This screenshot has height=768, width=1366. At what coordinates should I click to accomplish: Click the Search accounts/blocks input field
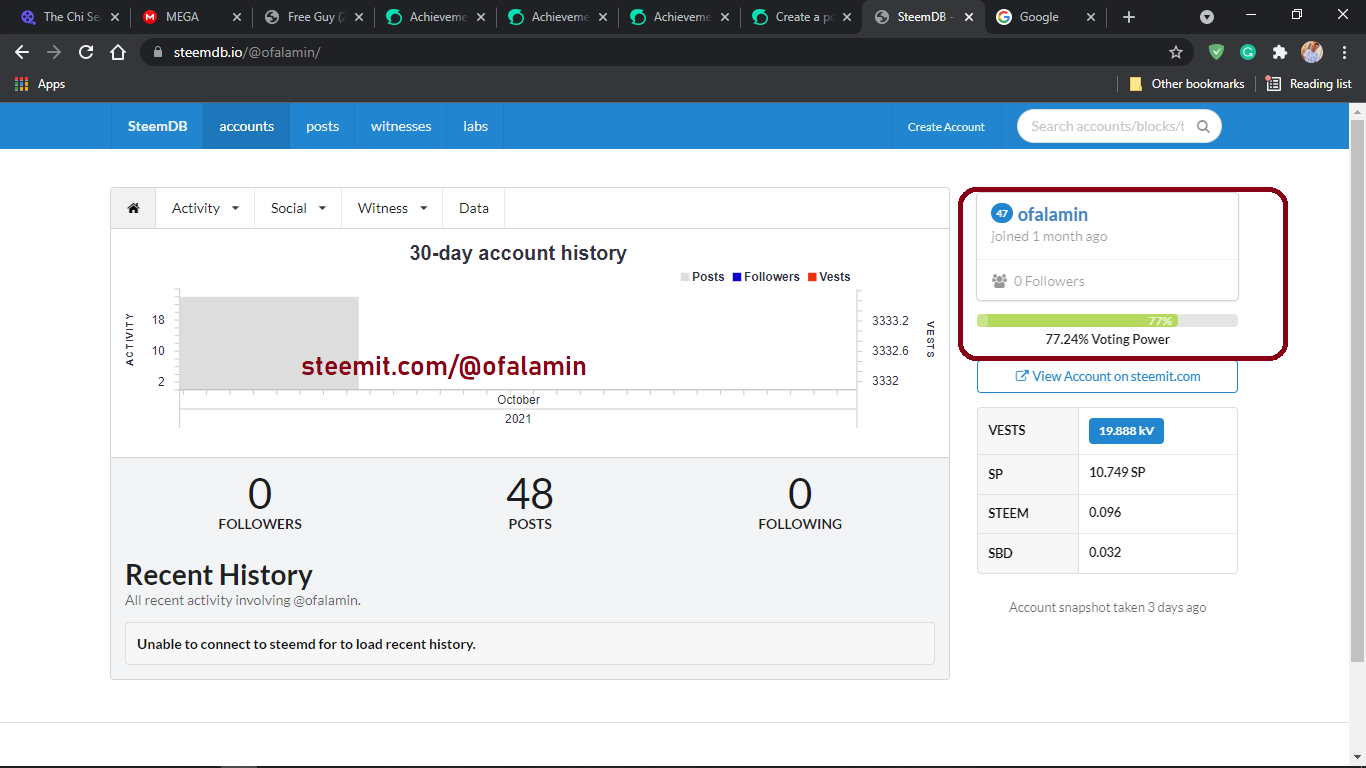click(1107, 126)
